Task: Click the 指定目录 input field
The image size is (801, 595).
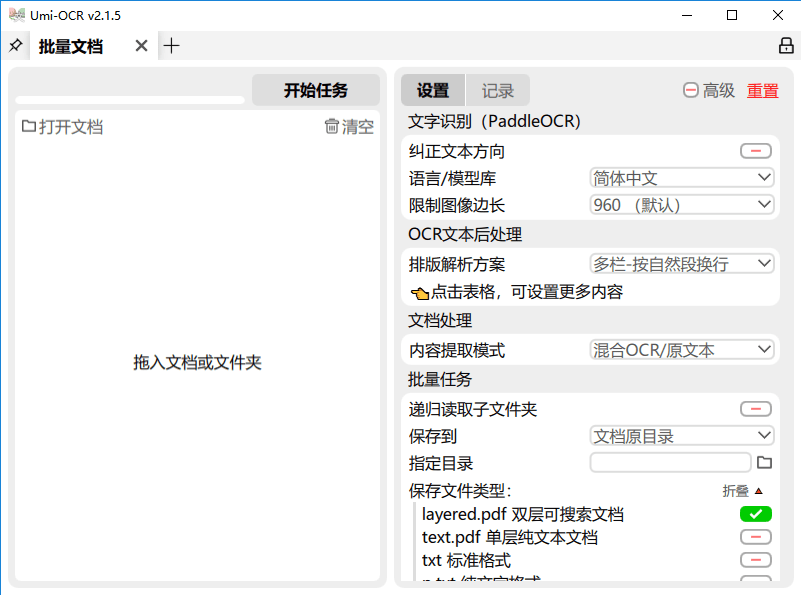Action: pos(670,462)
